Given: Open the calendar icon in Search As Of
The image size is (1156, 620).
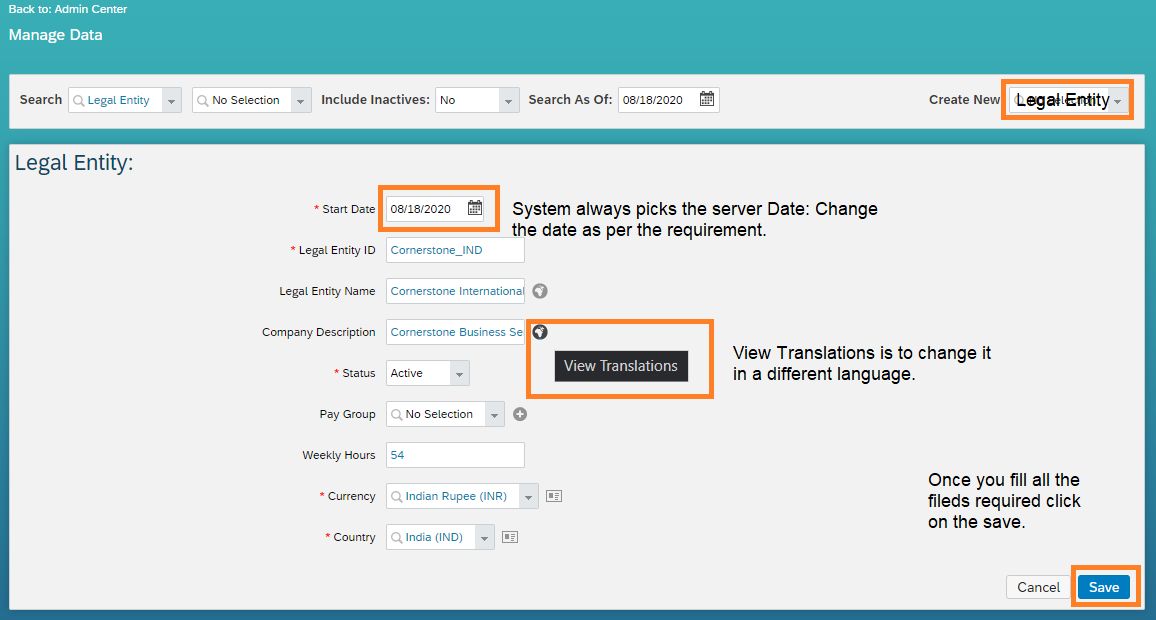Looking at the screenshot, I should coord(707,99).
